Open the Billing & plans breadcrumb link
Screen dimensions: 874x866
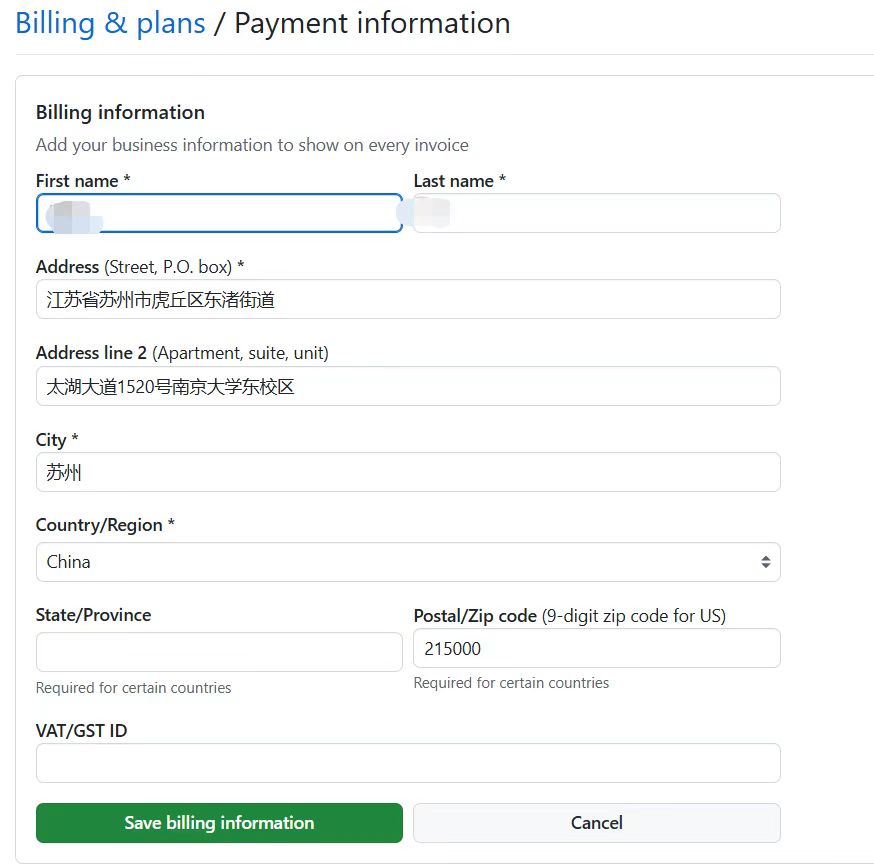[x=110, y=23]
